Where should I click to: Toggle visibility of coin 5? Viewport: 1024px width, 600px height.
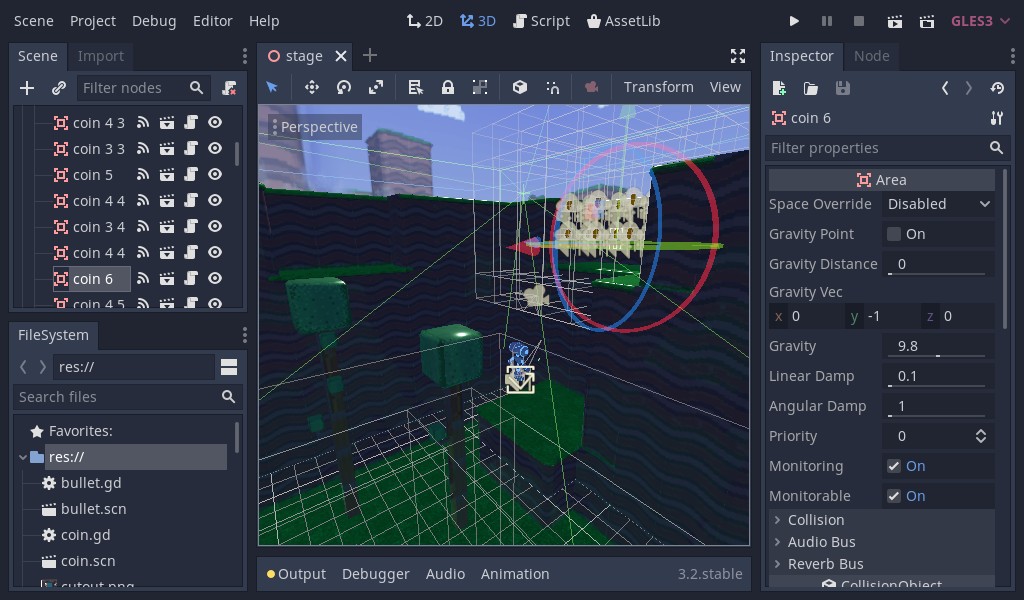(x=215, y=174)
